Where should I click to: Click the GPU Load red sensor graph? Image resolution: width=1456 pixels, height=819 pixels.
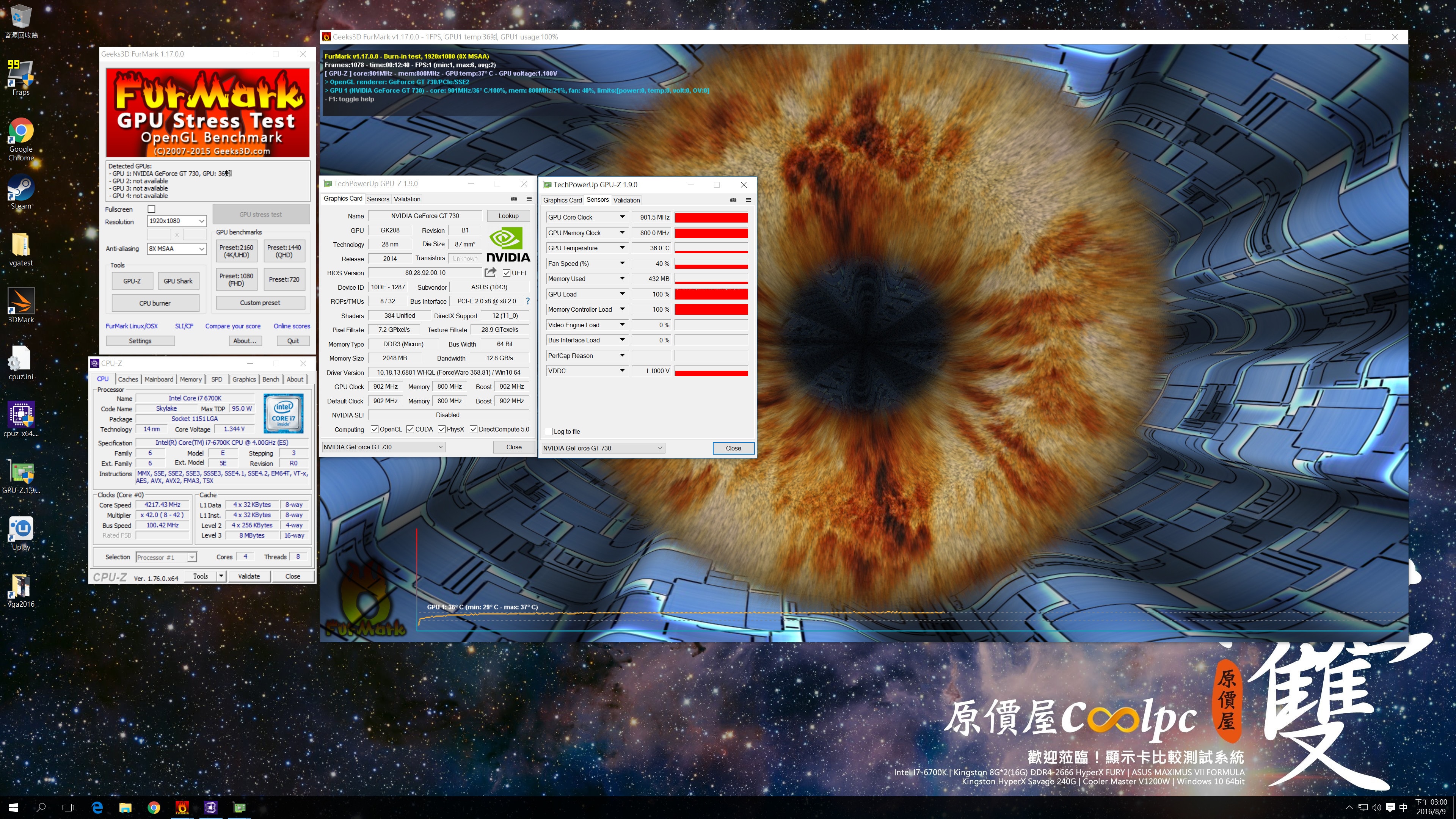[x=711, y=295]
